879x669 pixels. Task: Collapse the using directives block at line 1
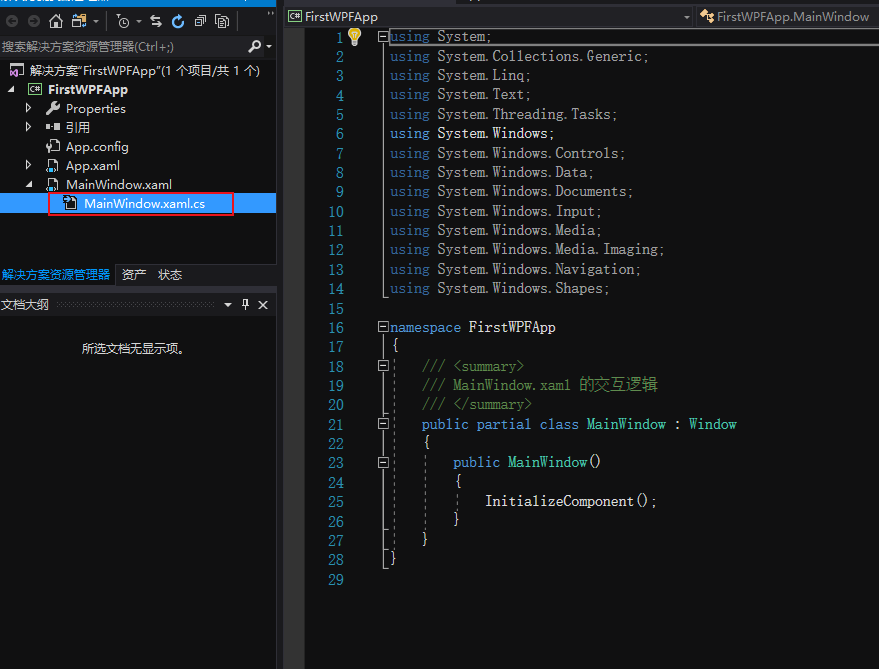[383, 37]
